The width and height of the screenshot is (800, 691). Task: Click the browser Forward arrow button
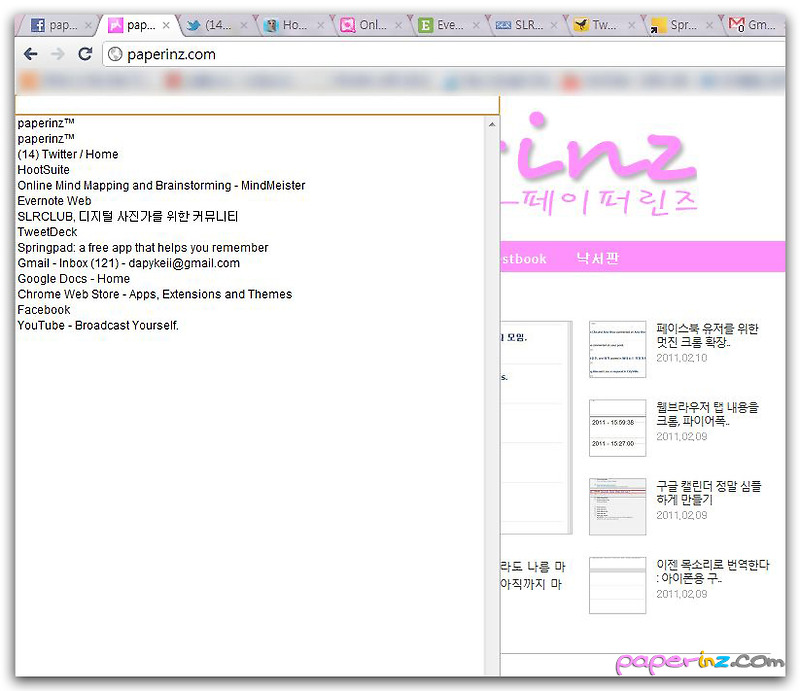click(58, 54)
